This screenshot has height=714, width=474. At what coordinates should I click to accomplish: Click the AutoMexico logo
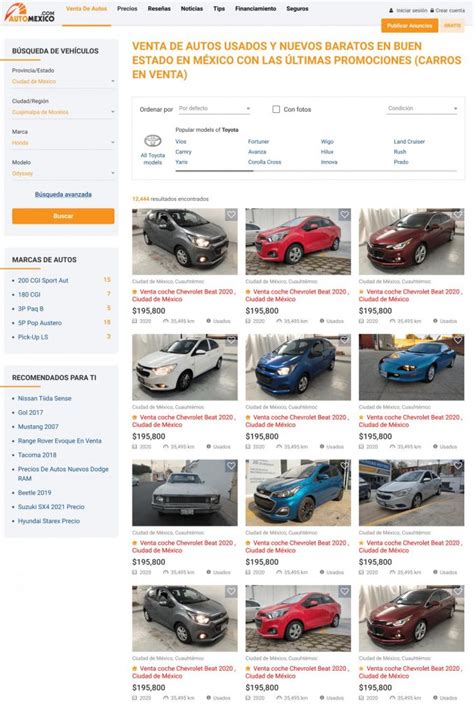click(30, 12)
